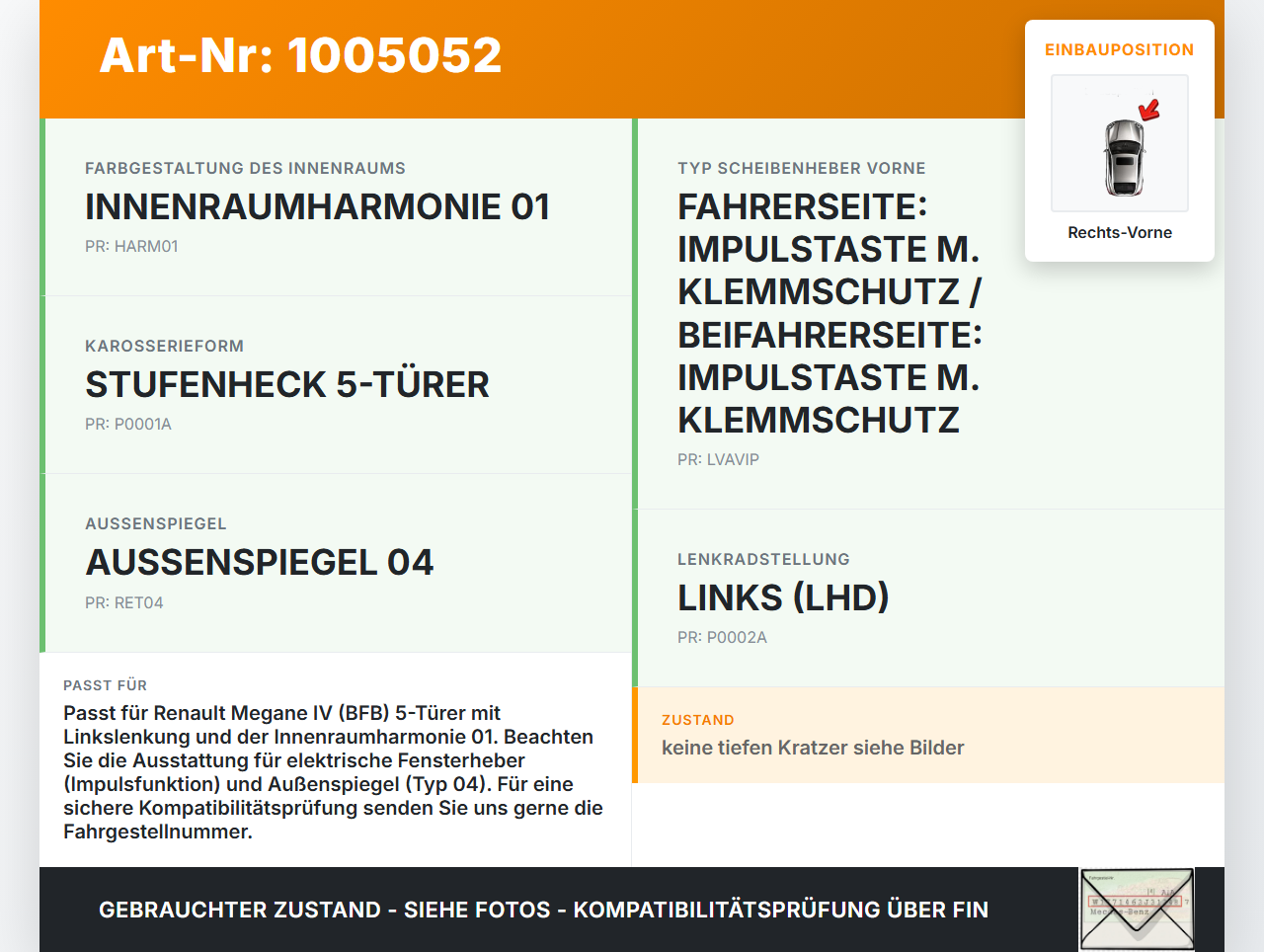The image size is (1264, 952).
Task: Select the Renault Megane IV compatibility paragraph
Action: pyautogui.click(x=334, y=772)
